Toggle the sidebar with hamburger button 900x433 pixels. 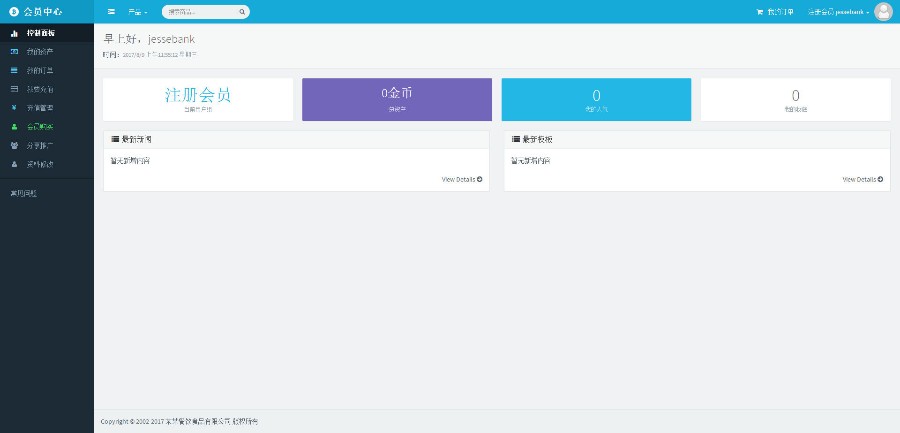click(111, 12)
